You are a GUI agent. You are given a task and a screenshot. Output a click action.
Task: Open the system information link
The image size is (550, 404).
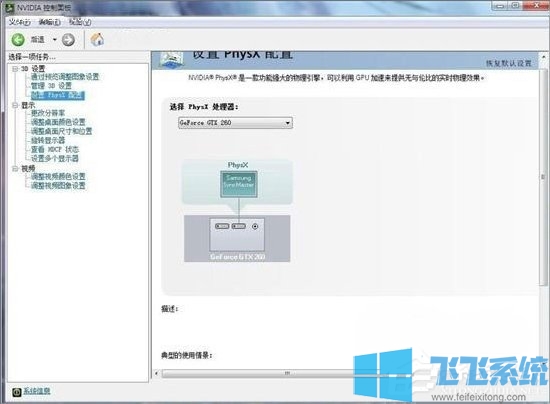coord(37,391)
